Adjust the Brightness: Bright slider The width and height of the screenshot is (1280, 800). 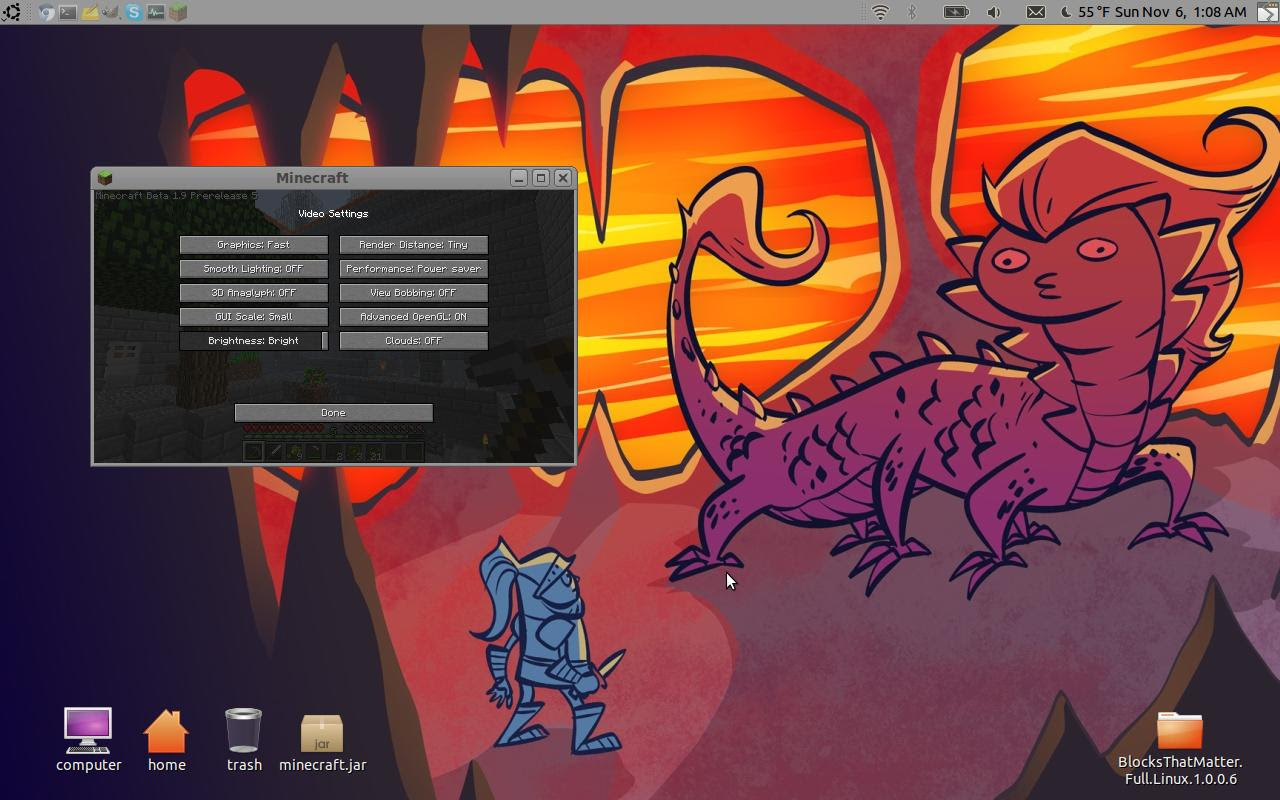coord(254,341)
